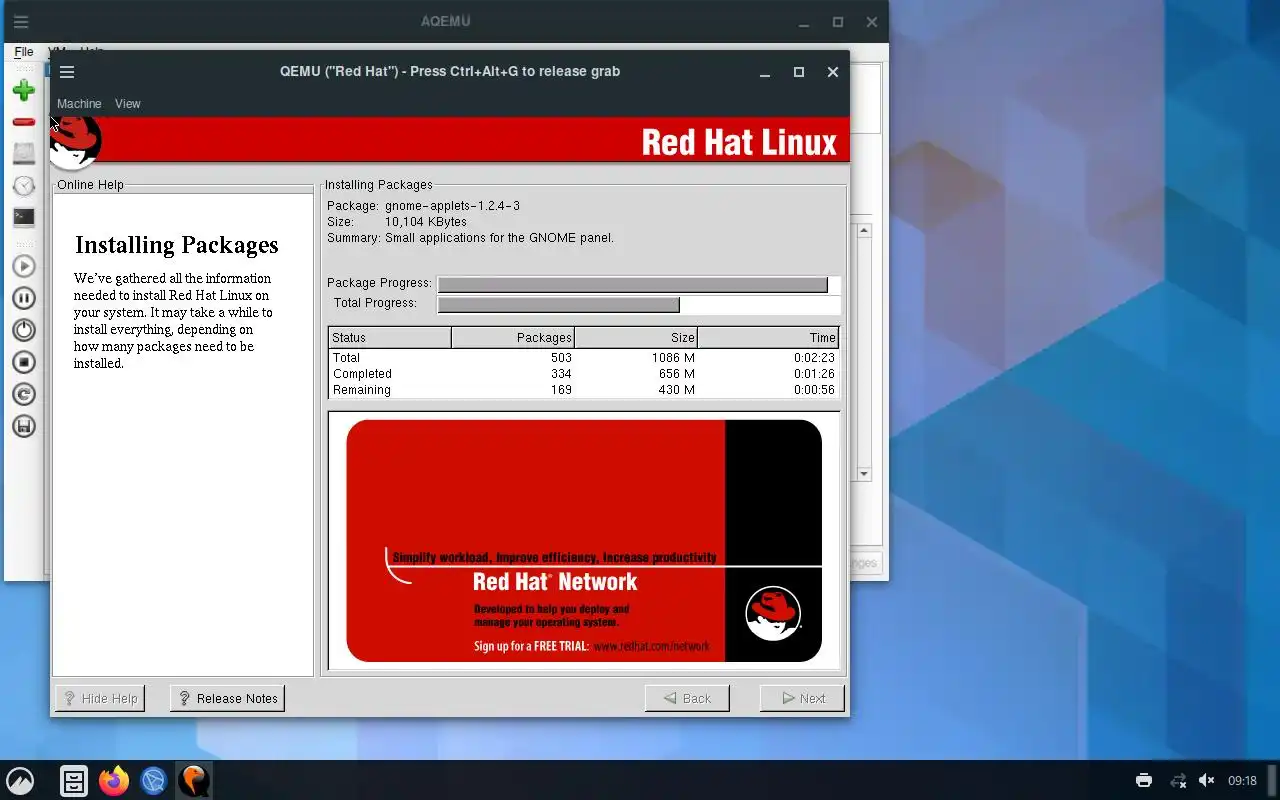Viewport: 1280px width, 800px height.
Task: Click the Total Progress bar
Action: point(639,304)
